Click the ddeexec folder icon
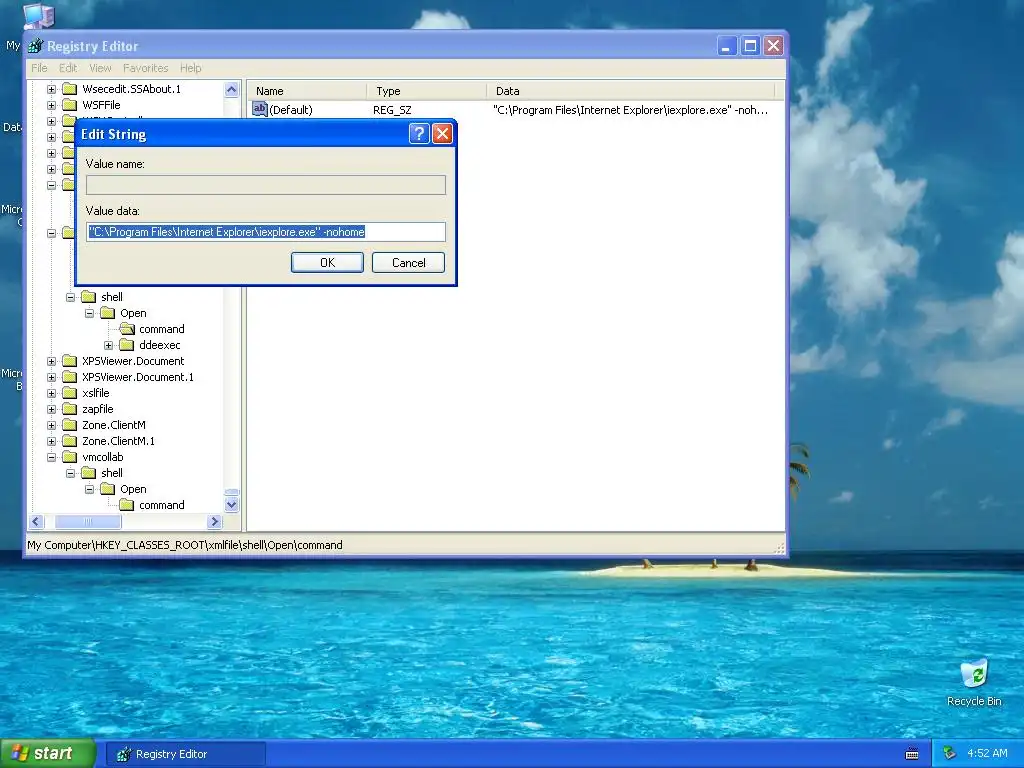The image size is (1024, 768). (127, 345)
